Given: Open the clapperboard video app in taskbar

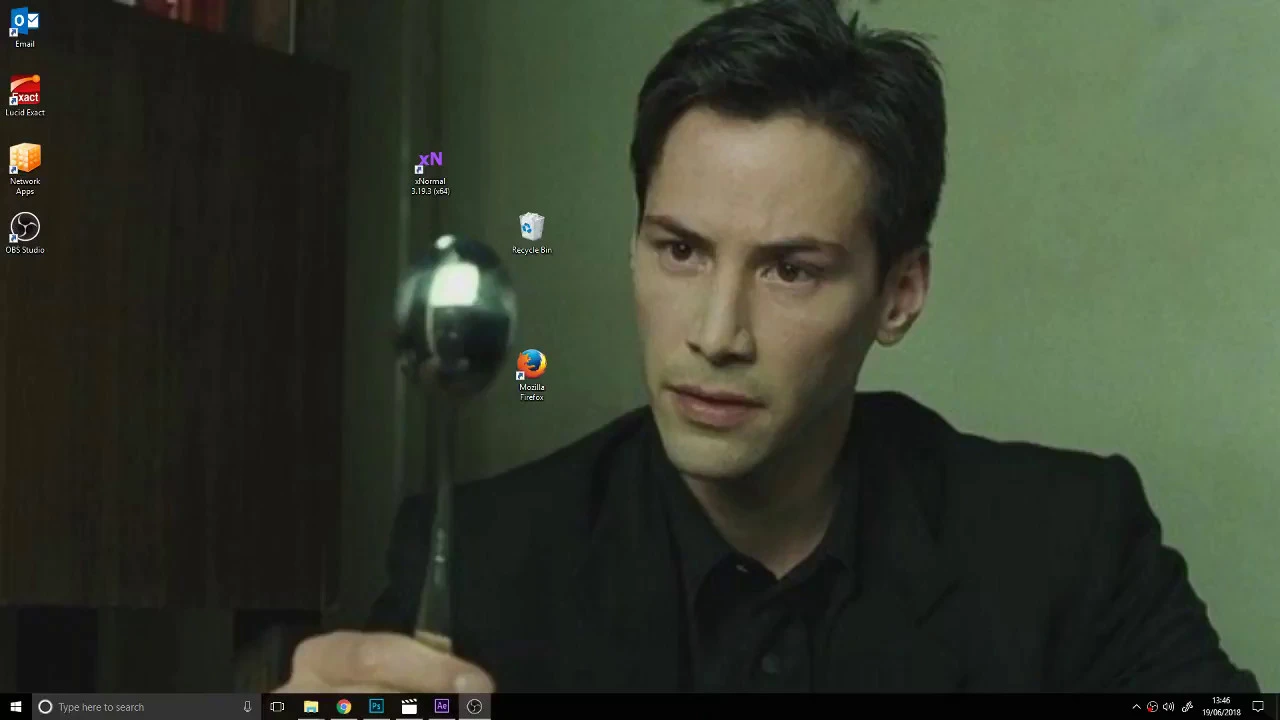Looking at the screenshot, I should [409, 707].
